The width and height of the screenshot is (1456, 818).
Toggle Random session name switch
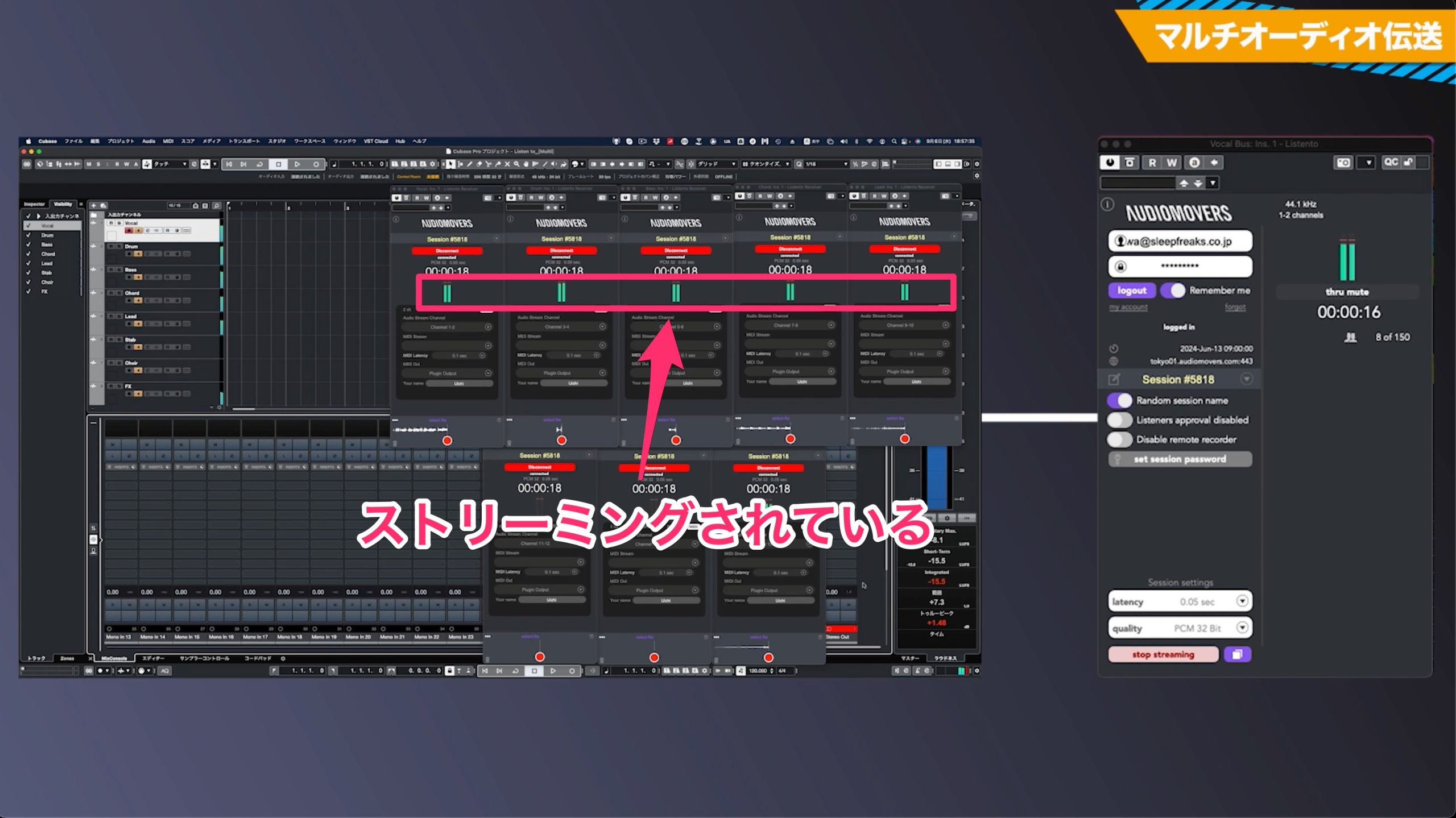(x=1119, y=400)
